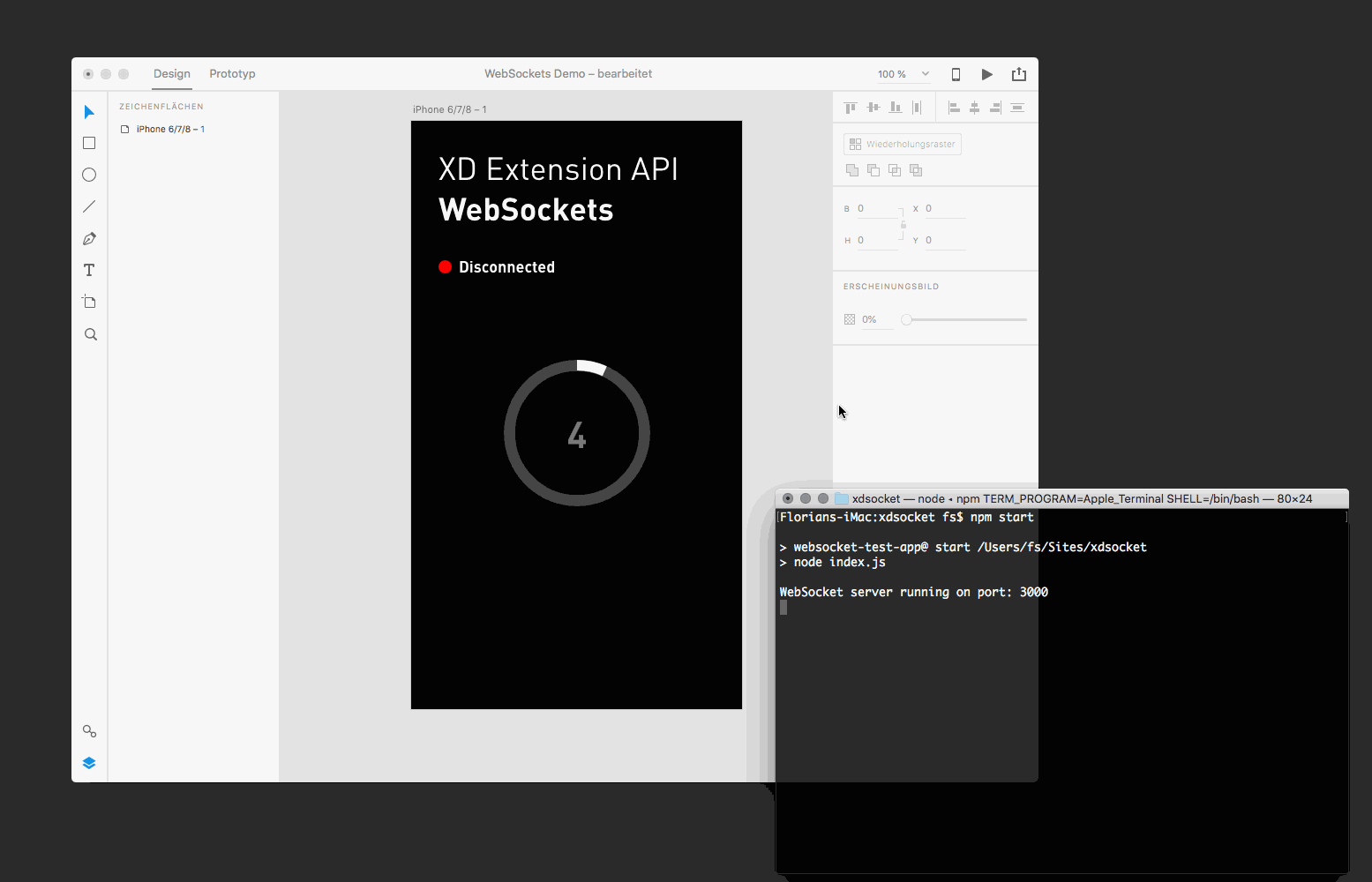The image size is (1372, 882).
Task: Open the Assets panel icon
Action: pos(89,731)
